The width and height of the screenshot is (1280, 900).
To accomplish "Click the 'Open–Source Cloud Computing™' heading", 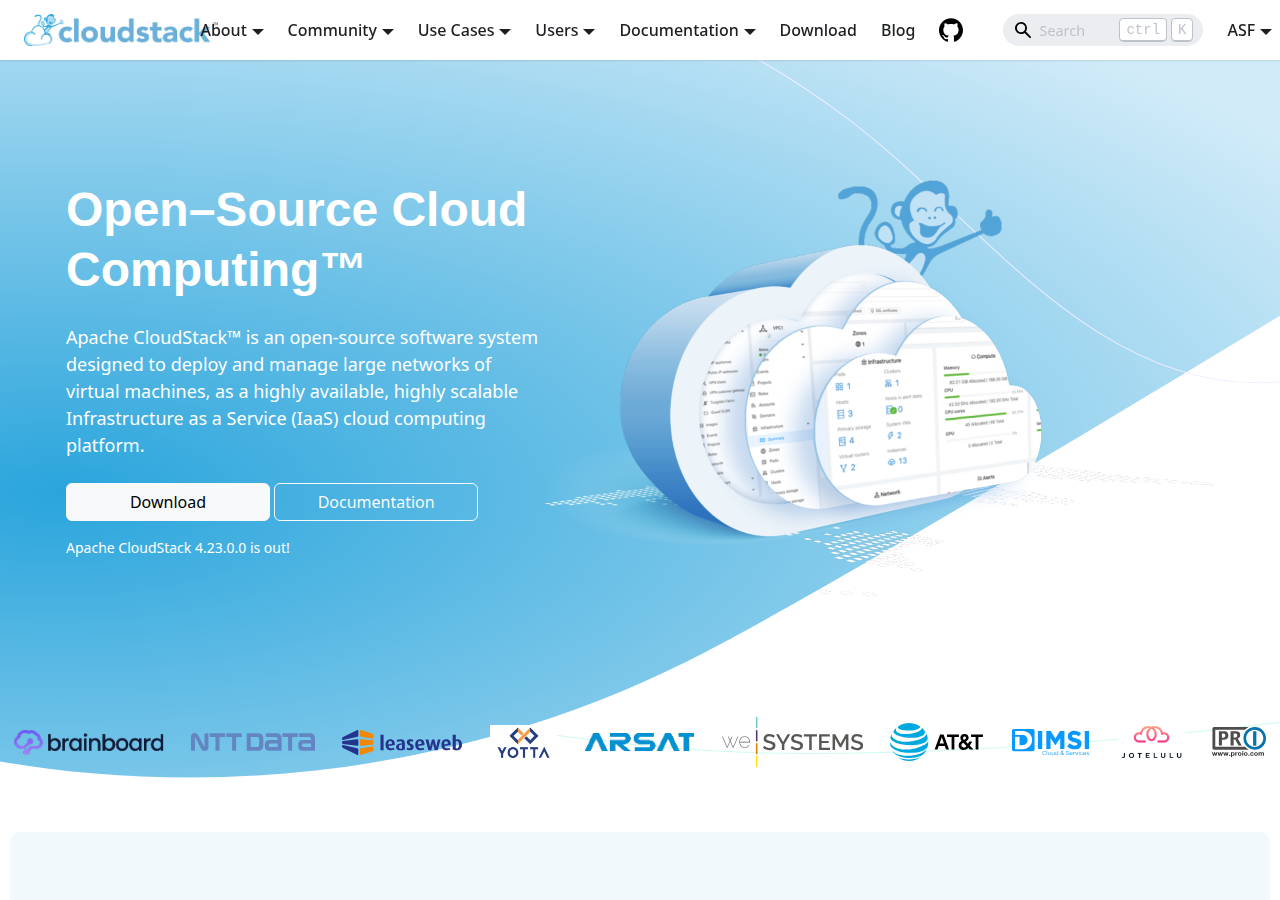I will pos(297,239).
